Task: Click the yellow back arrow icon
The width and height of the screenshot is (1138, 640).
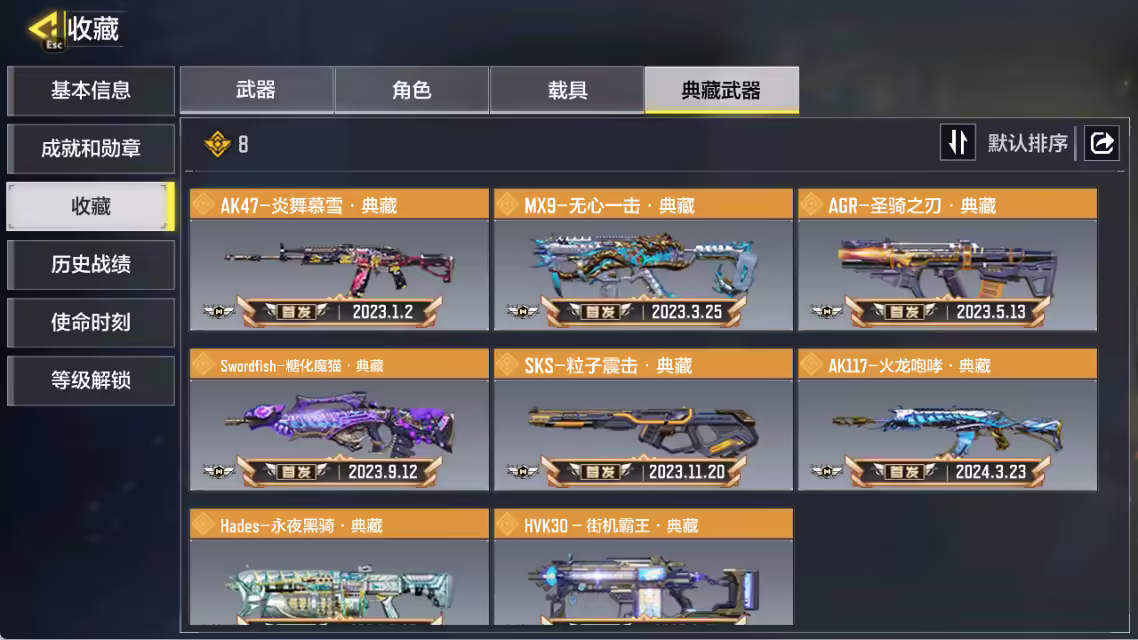Action: click(44, 29)
